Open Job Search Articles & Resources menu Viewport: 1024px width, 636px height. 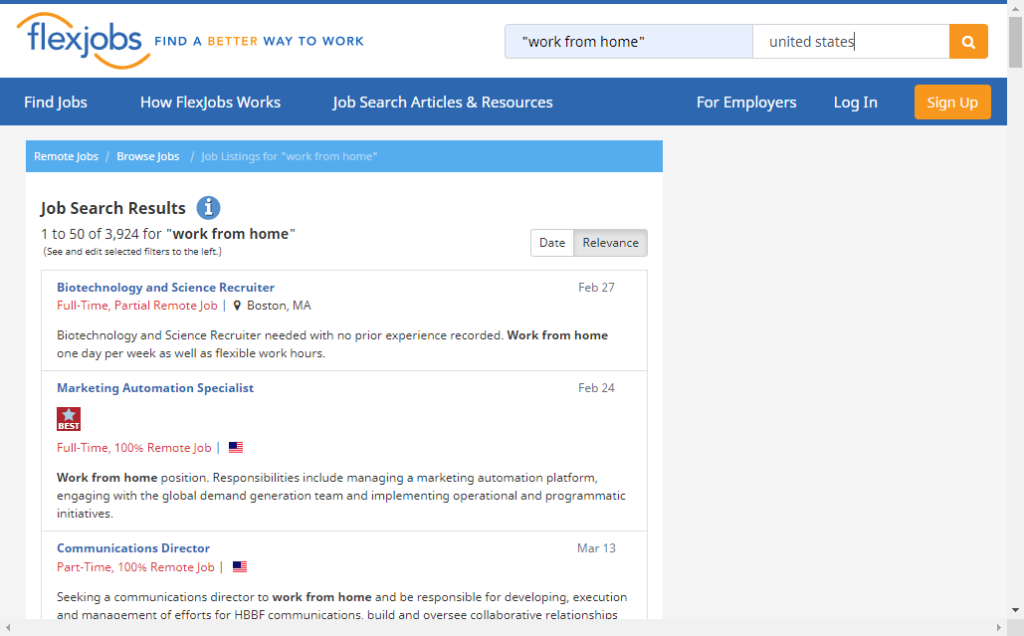pyautogui.click(x=442, y=102)
